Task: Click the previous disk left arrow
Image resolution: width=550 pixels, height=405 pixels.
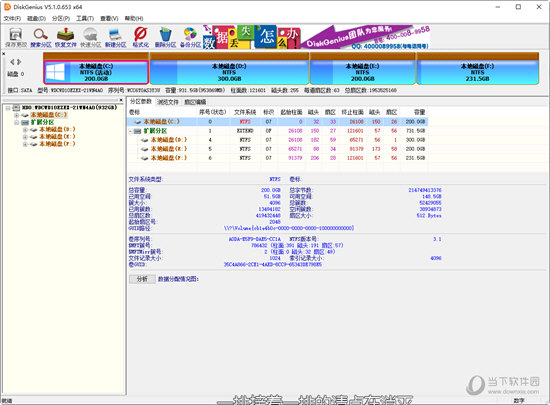Action: pos(12,62)
